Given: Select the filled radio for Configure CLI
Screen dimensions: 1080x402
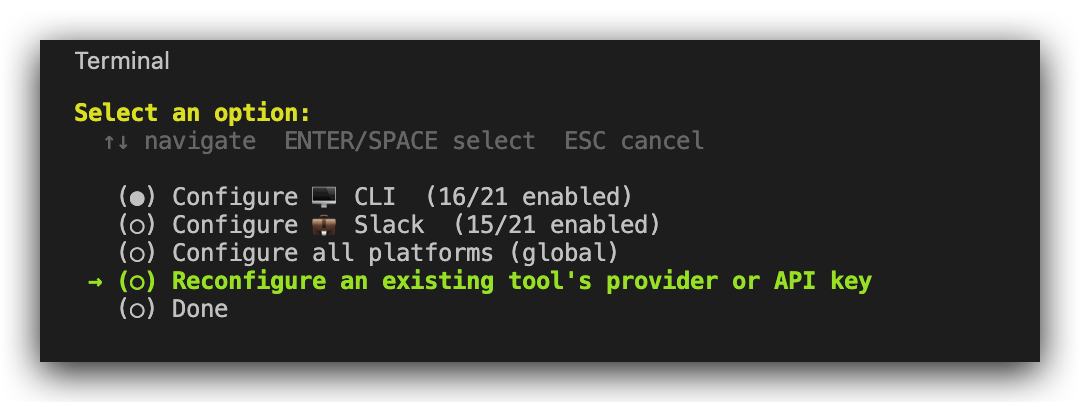Looking at the screenshot, I should [x=137, y=197].
